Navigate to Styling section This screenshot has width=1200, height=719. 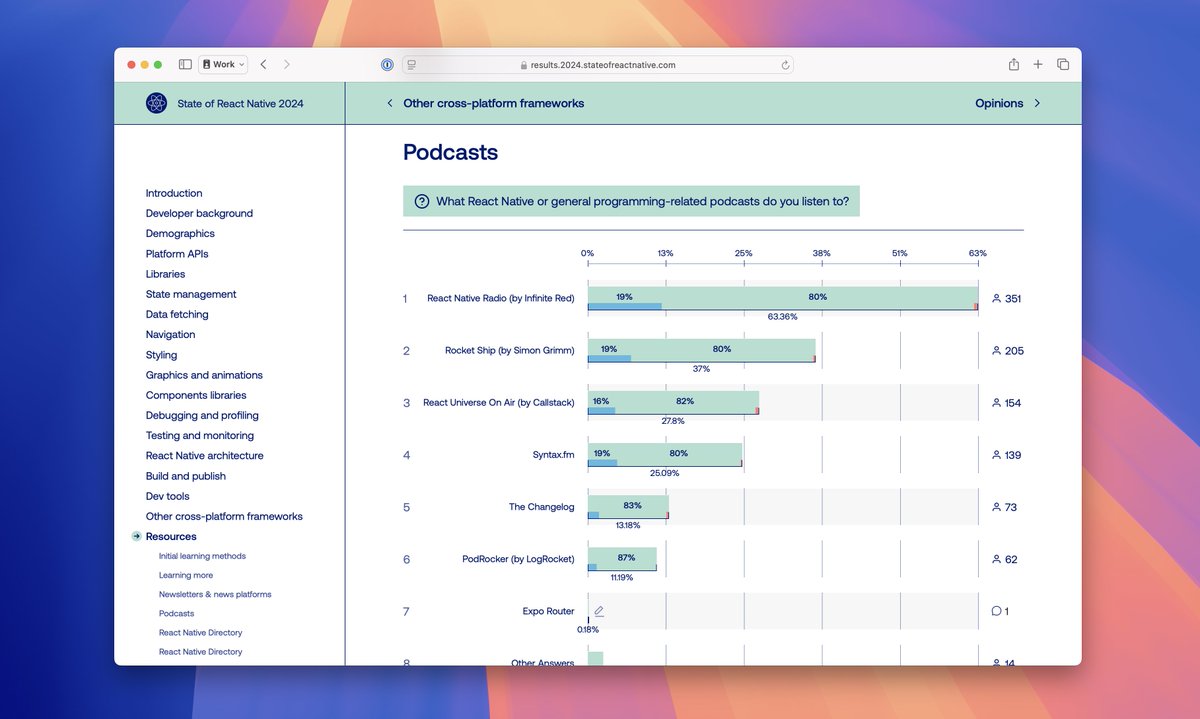(x=161, y=355)
